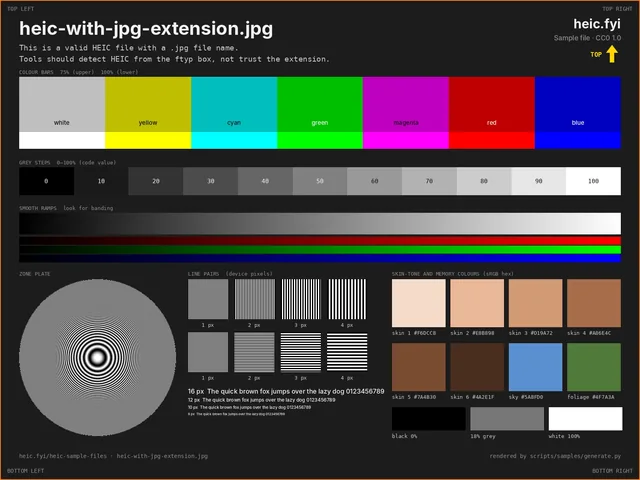Click the 75% blue colour bar
The height and width of the screenshot is (480, 640).
(x=578, y=104)
